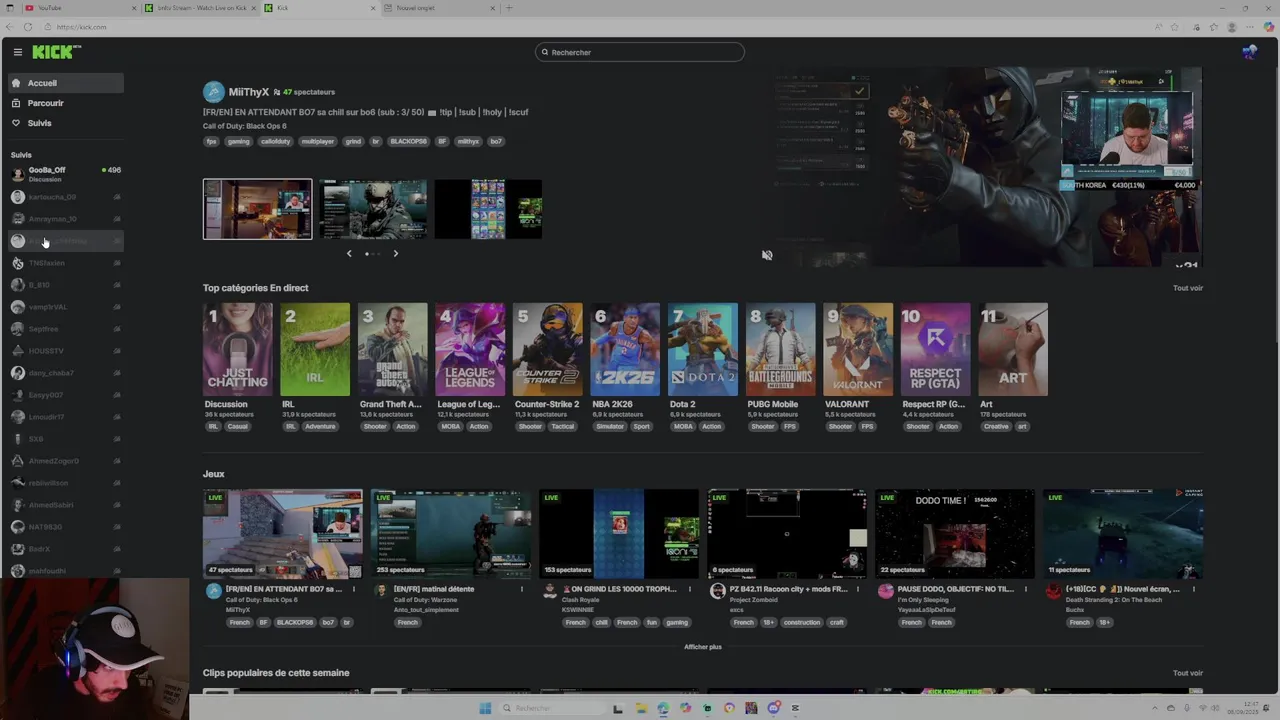Open YayaaaLaSlpDeTeuf streamer avatar
The image size is (1280, 720).
coord(885,591)
